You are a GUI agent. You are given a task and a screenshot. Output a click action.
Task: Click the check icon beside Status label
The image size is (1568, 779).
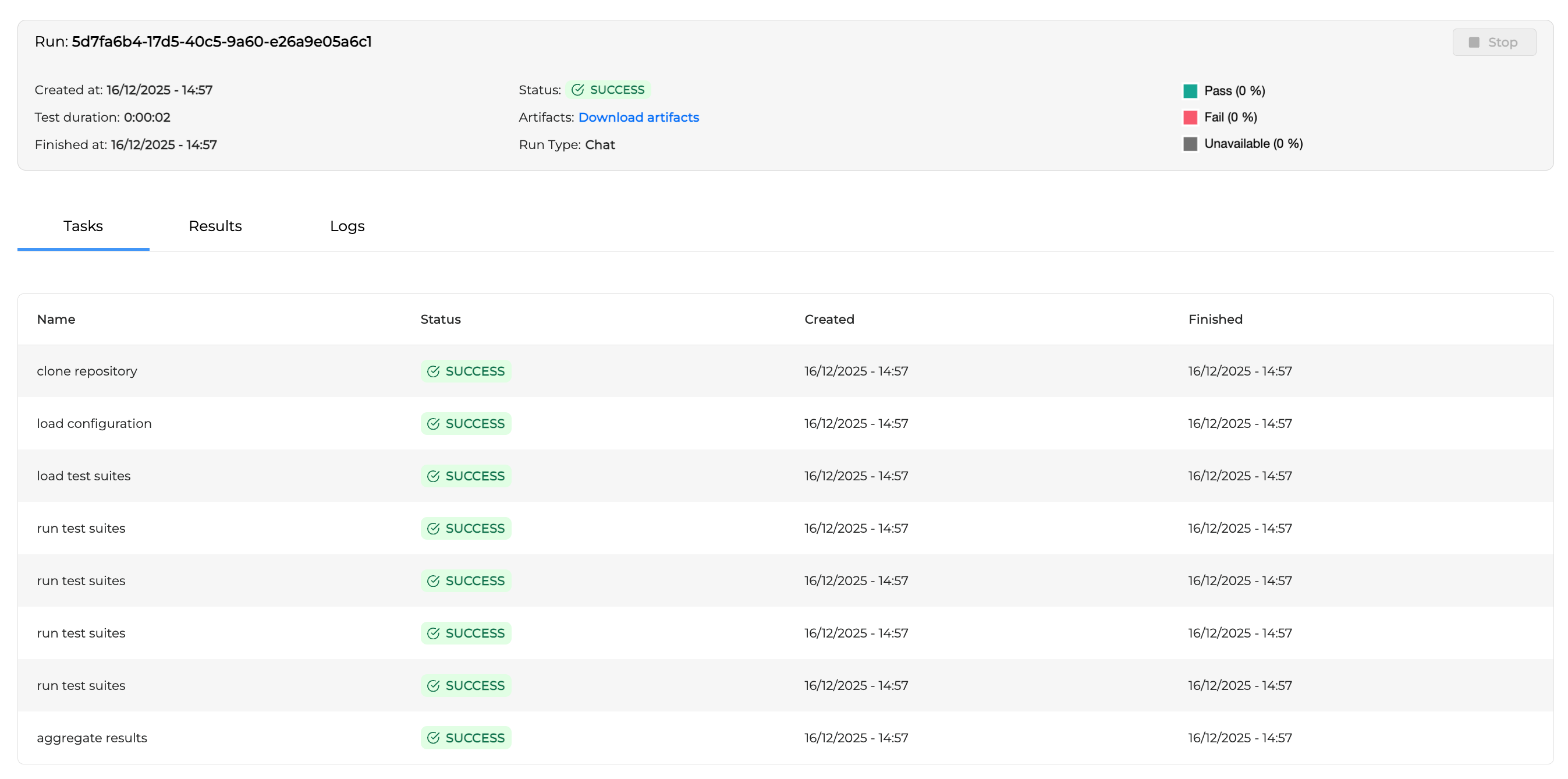pyautogui.click(x=577, y=90)
